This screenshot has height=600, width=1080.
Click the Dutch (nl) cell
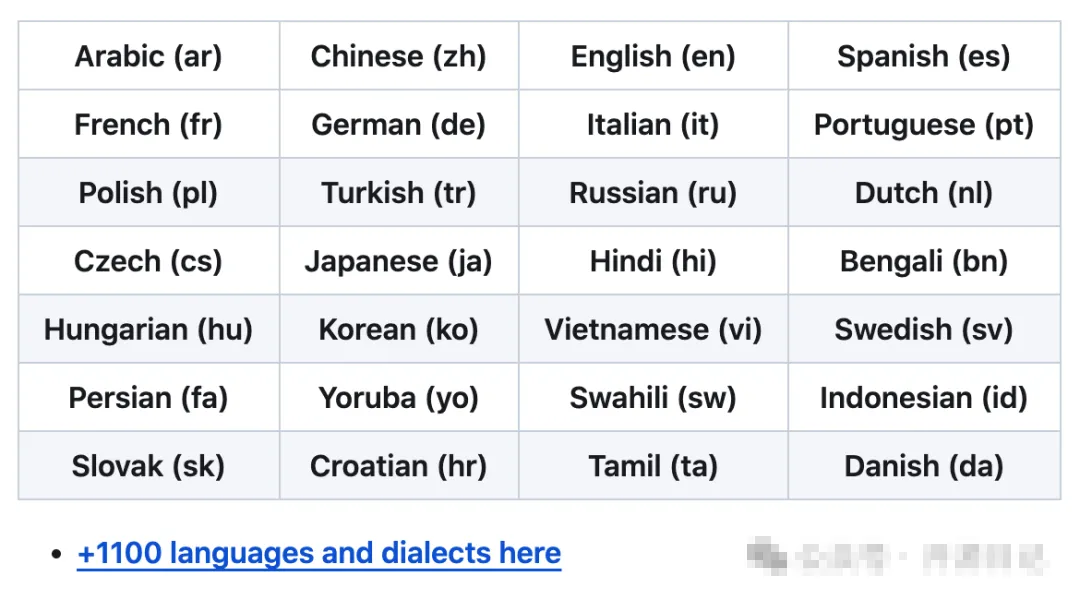924,192
